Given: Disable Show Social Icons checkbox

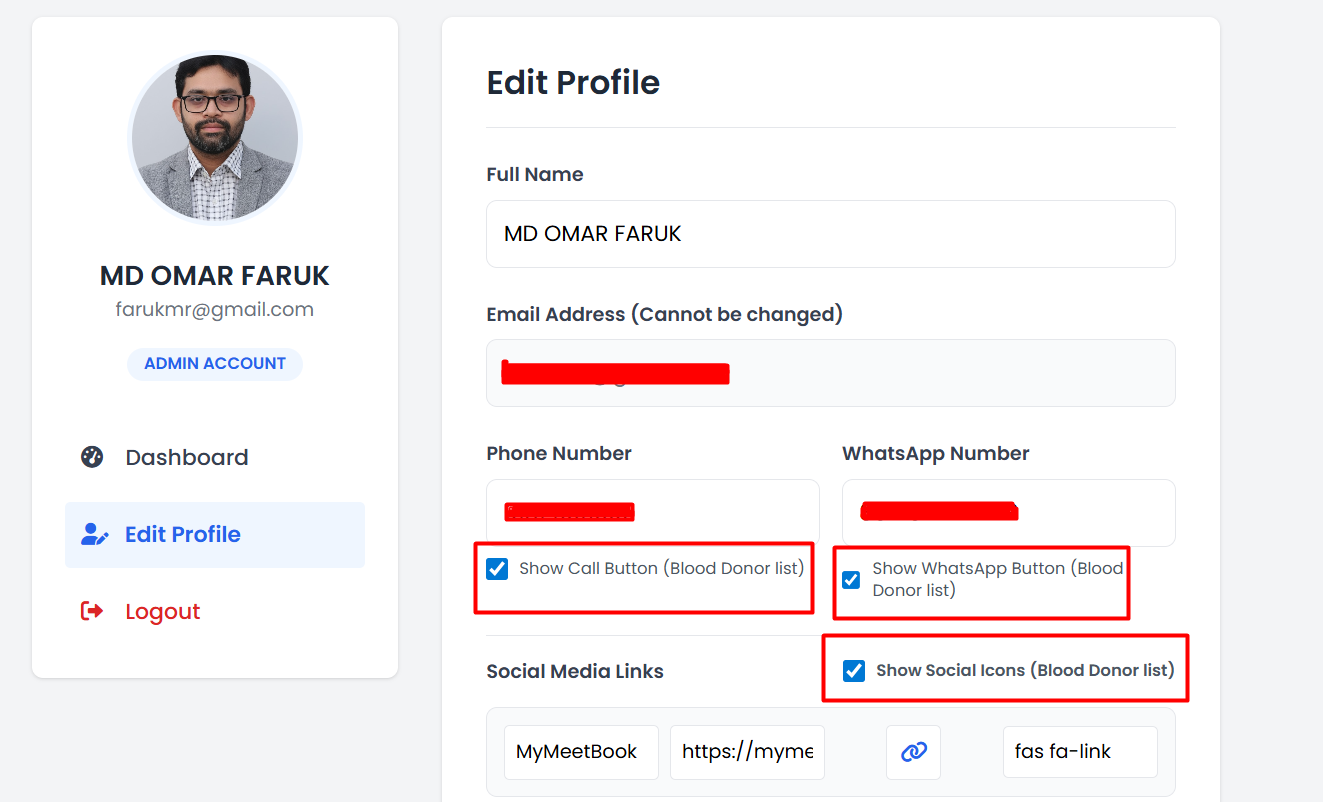Looking at the screenshot, I should (854, 670).
